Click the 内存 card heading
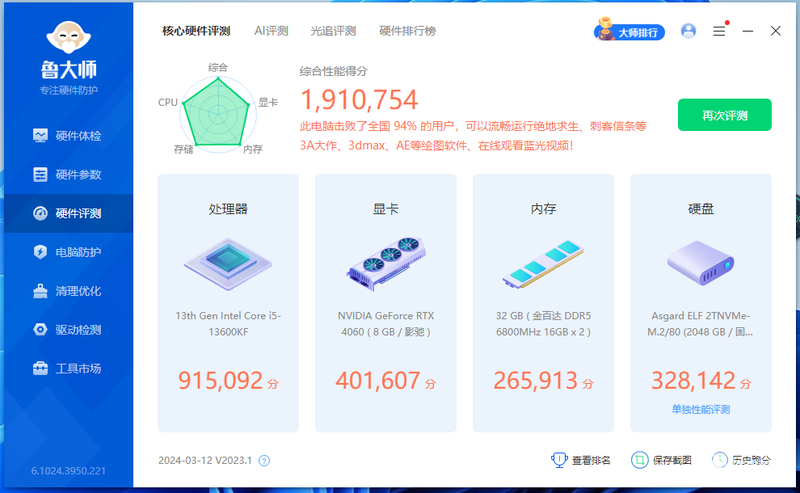The height and width of the screenshot is (493, 800). [543, 209]
